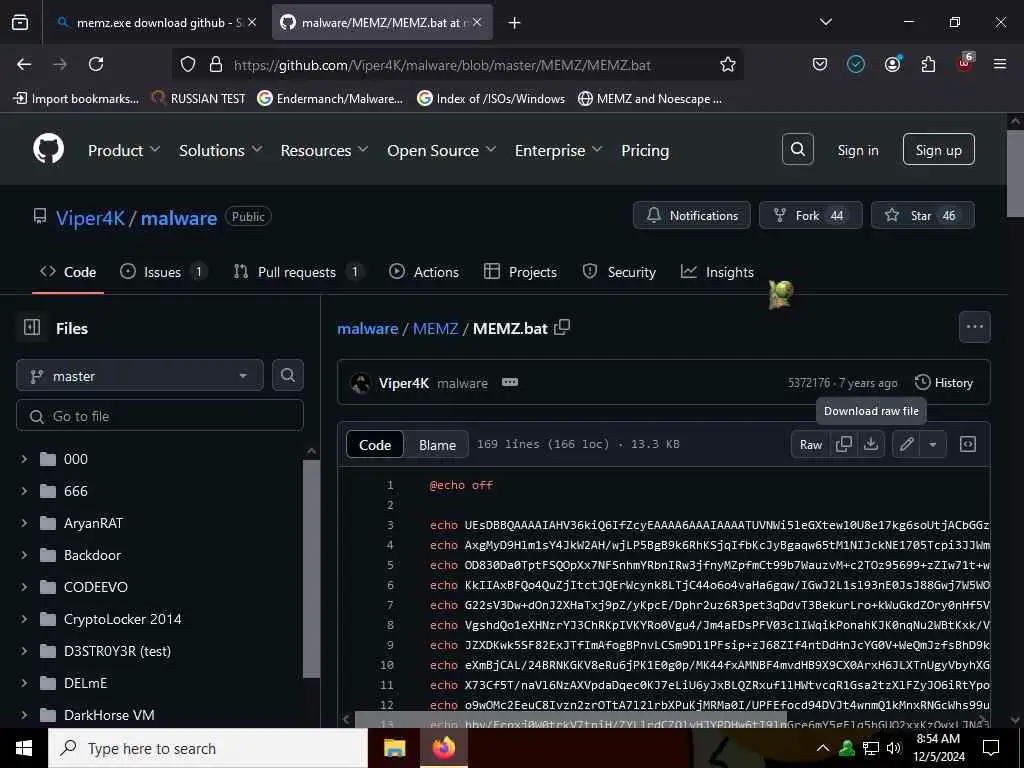Click Firefox icon in taskbar
This screenshot has height=768, width=1024.
coord(443,748)
